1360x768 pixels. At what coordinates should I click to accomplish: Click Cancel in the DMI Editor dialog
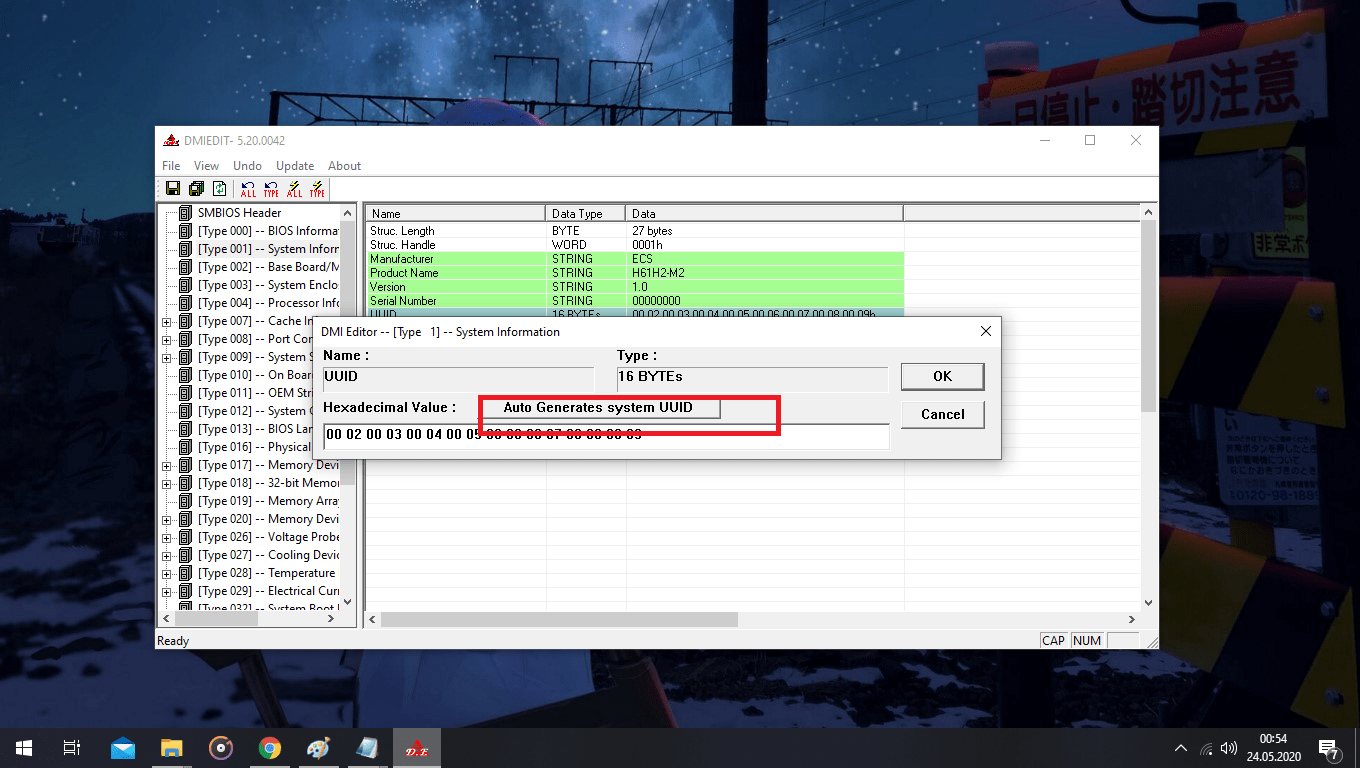[x=942, y=414]
